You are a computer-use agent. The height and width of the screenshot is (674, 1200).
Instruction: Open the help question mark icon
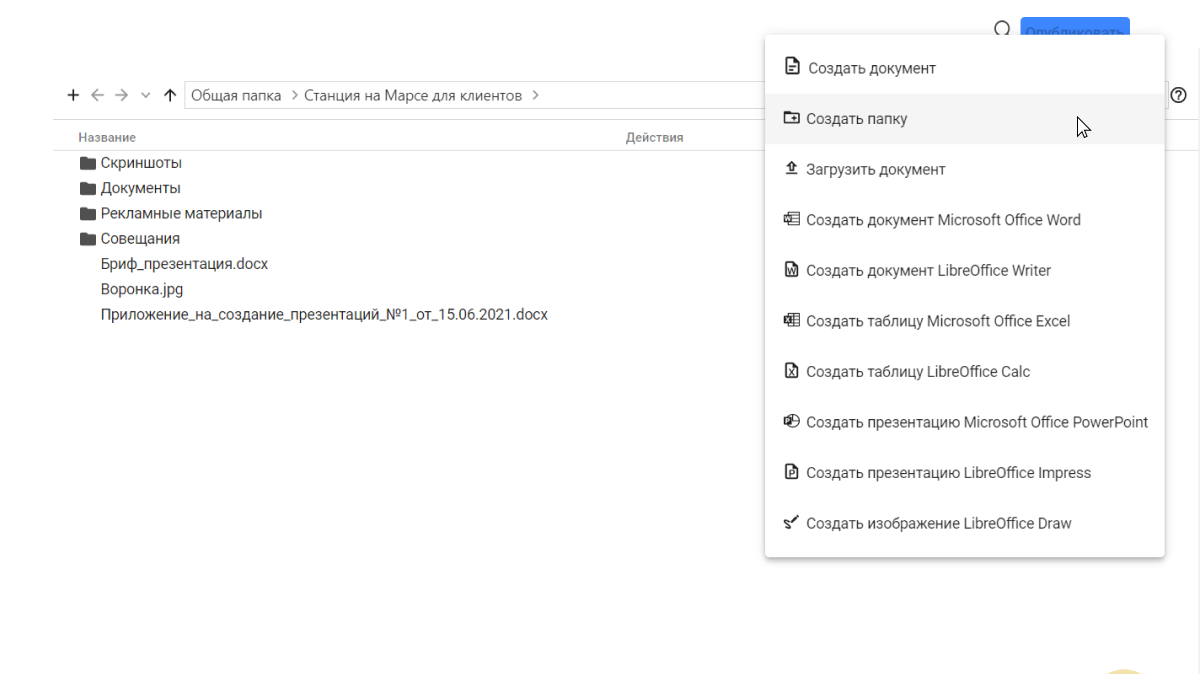[1179, 95]
